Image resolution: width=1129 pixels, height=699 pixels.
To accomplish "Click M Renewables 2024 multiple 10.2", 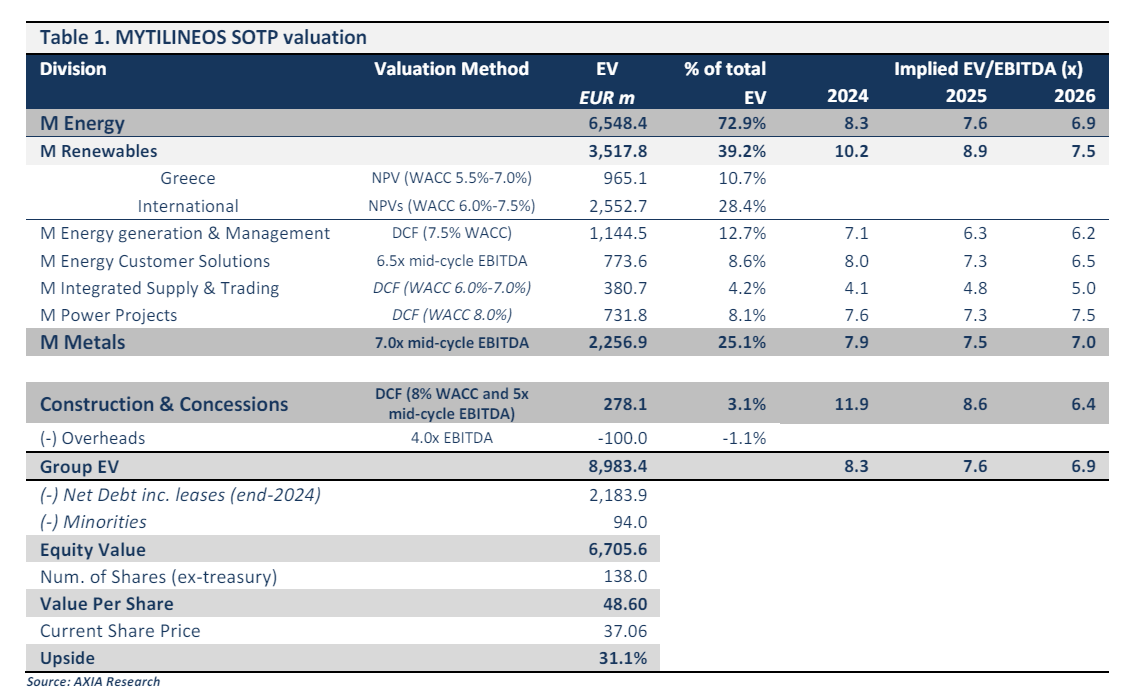I will click(x=852, y=151).
